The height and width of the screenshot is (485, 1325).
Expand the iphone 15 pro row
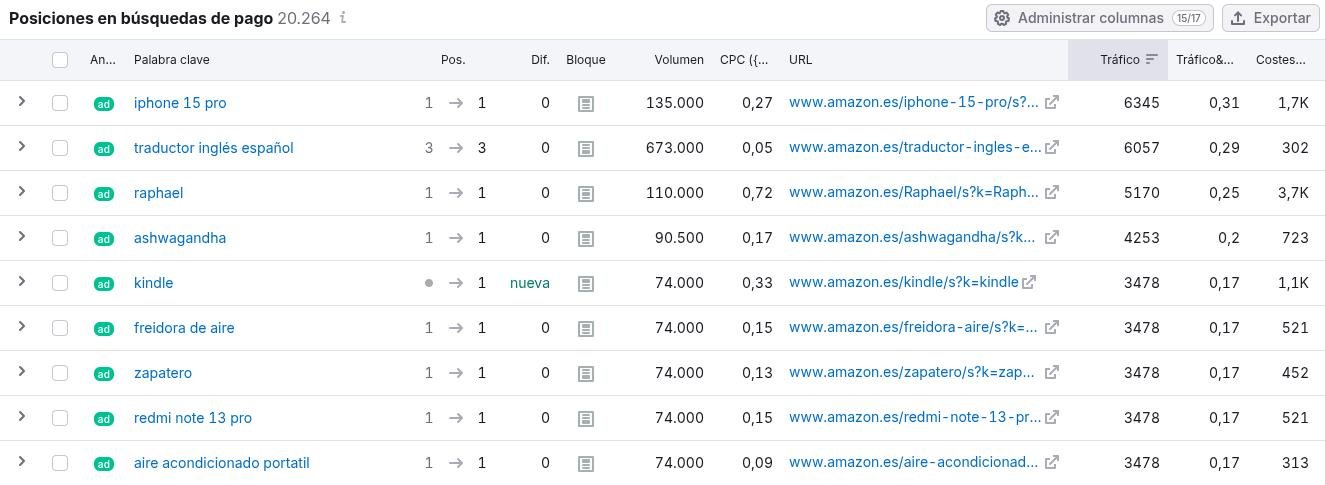(22, 102)
